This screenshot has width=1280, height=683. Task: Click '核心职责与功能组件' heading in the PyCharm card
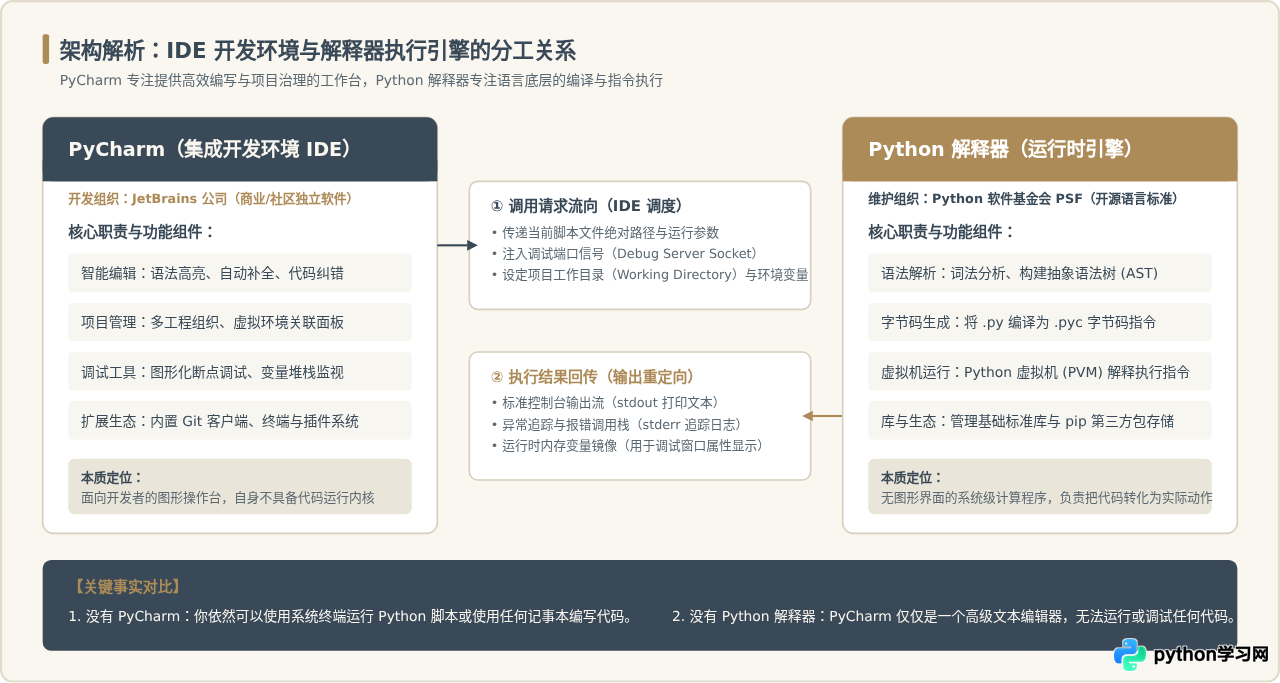point(142,232)
